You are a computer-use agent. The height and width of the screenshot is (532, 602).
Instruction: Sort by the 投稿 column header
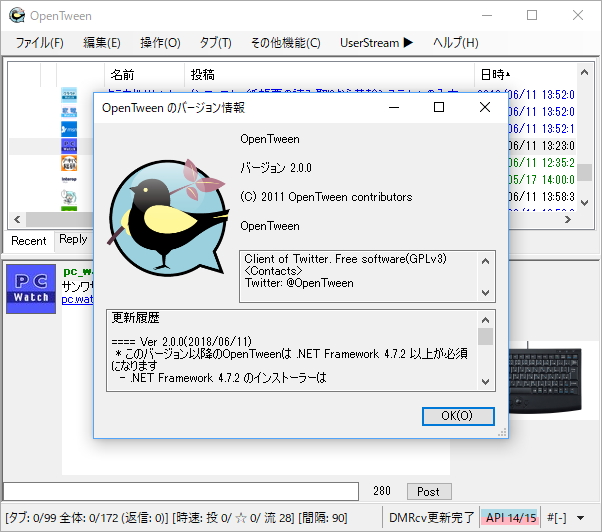[x=329, y=74]
